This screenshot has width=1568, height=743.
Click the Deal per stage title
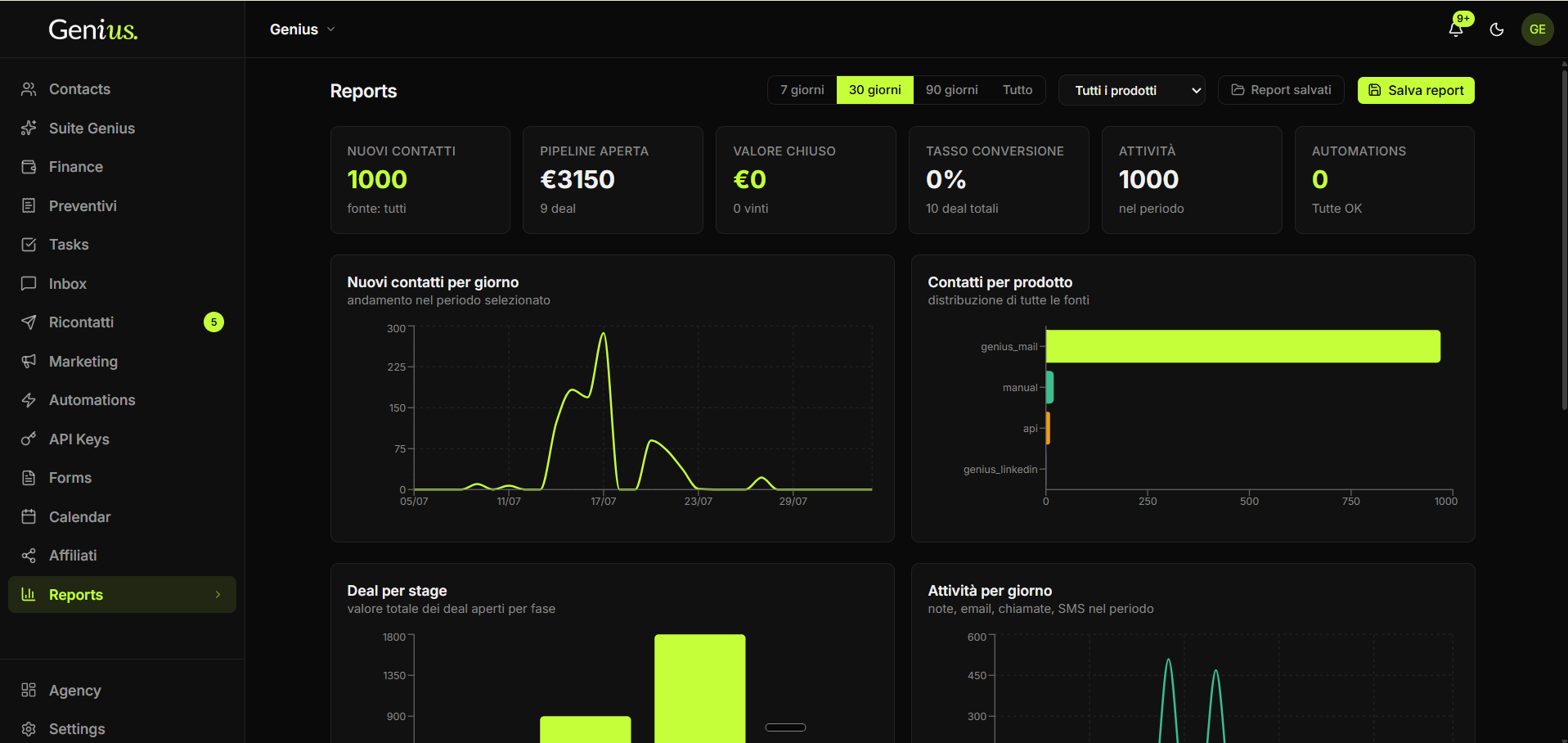[397, 591]
